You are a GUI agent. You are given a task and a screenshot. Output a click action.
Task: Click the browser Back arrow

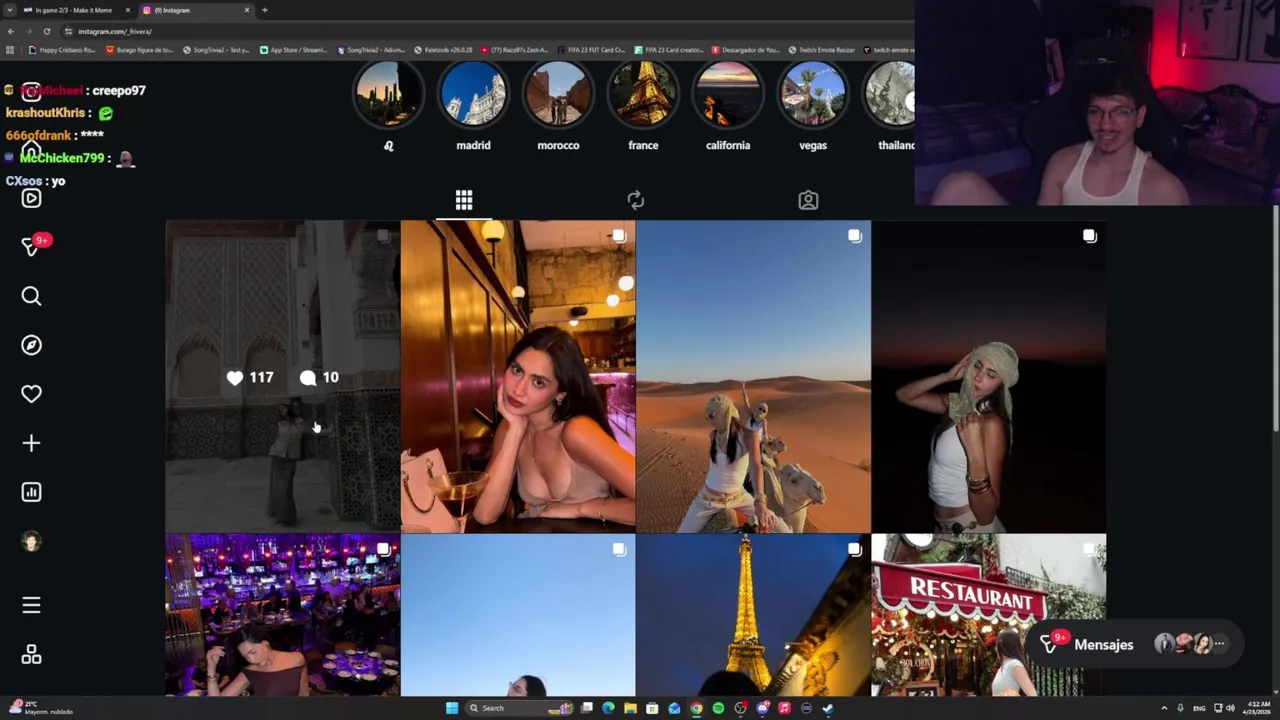[x=10, y=31]
